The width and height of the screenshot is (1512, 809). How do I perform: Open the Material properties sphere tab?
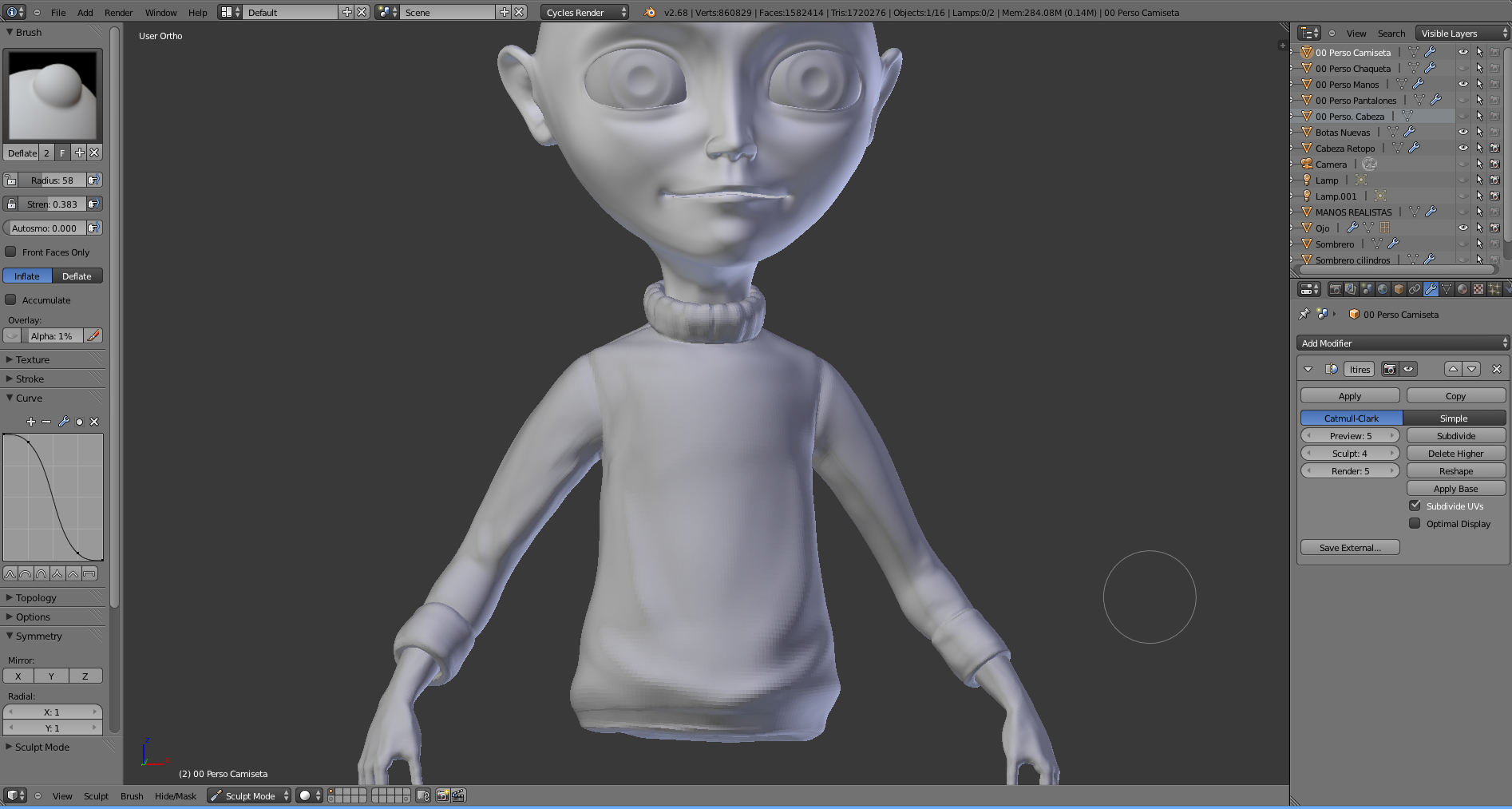[1463, 289]
